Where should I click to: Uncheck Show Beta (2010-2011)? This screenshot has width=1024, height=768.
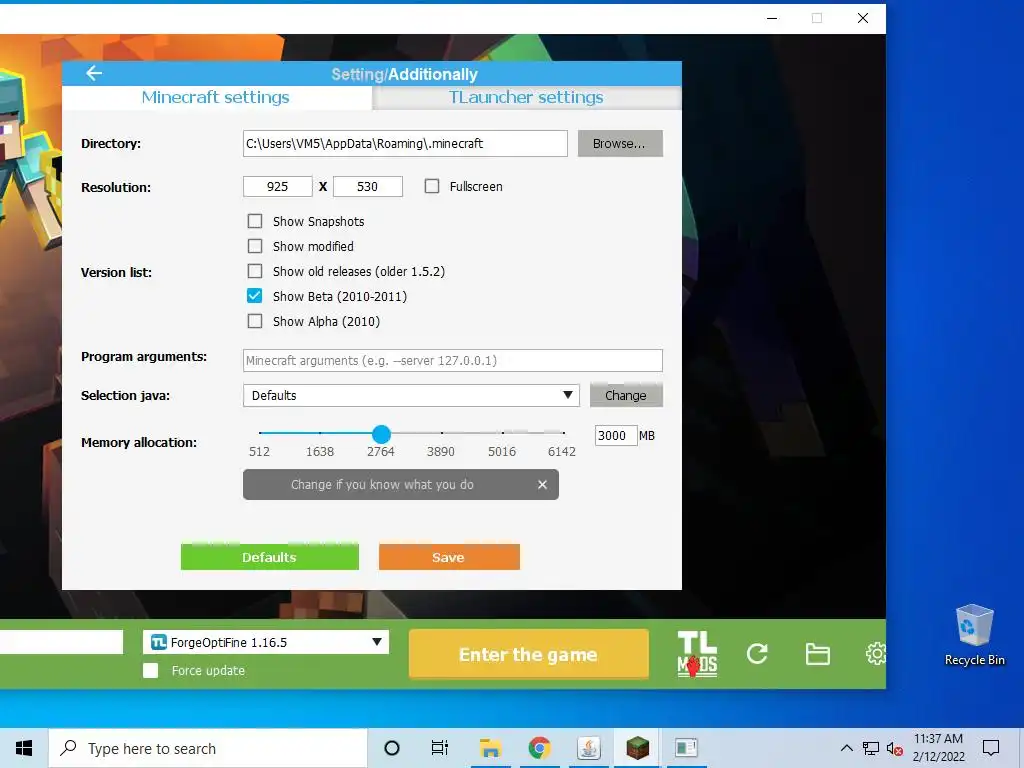click(255, 296)
